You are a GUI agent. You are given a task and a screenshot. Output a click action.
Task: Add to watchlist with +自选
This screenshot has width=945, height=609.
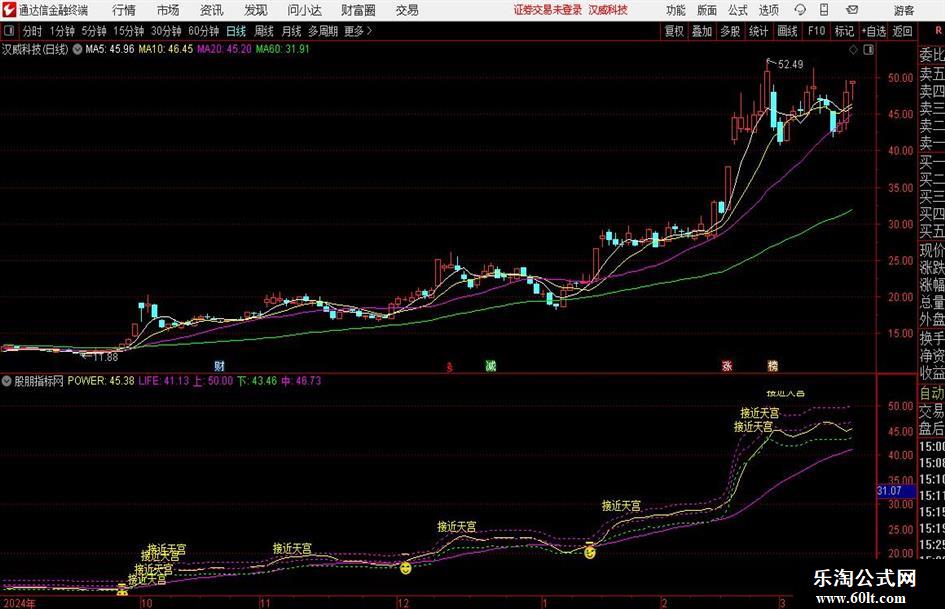pyautogui.click(x=873, y=31)
